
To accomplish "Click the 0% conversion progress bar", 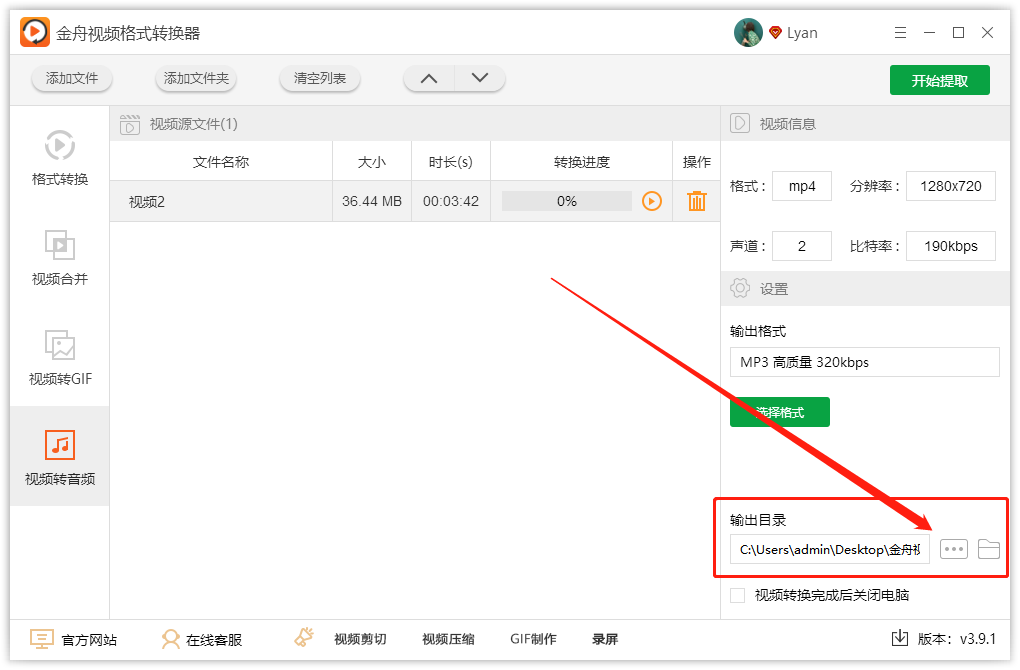I will 567,201.
